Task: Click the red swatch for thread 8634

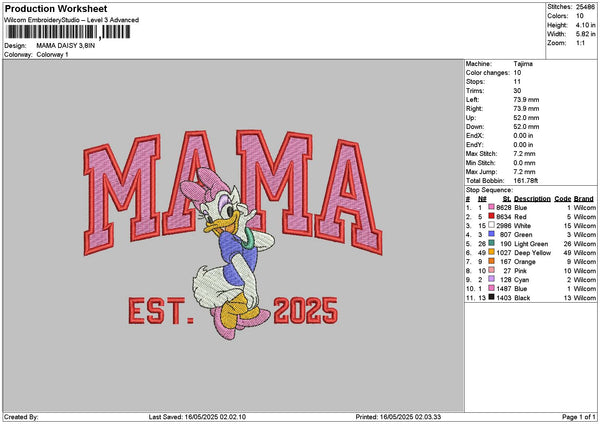Action: pos(491,217)
